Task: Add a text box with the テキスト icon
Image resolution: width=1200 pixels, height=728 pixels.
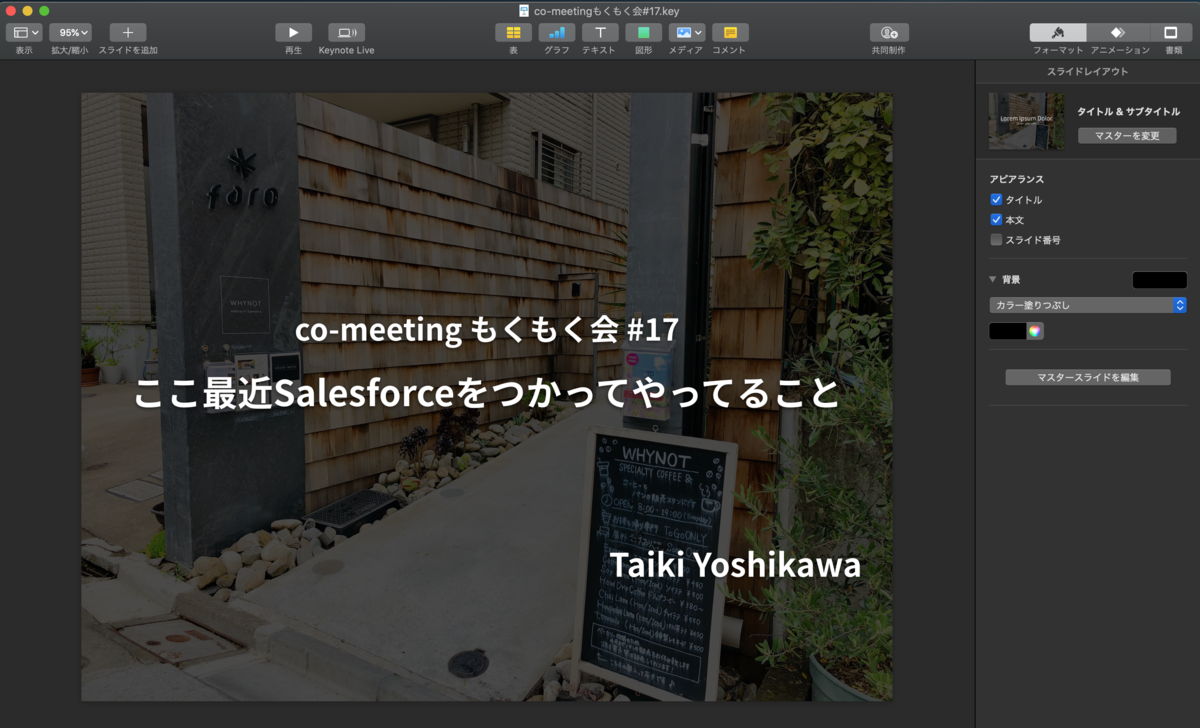Action: click(600, 33)
